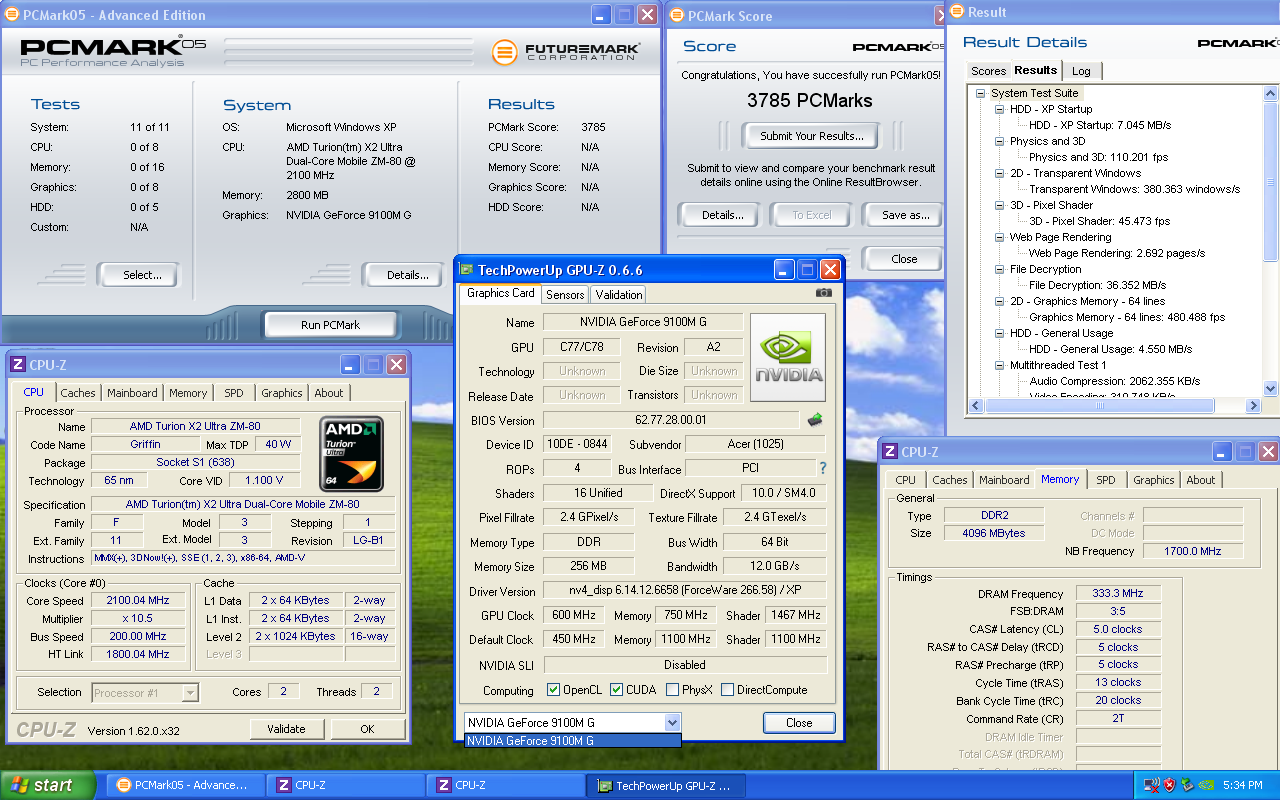1280x800 pixels.
Task: Click the NVIDIA logo in GPU-Z
Action: (x=788, y=359)
